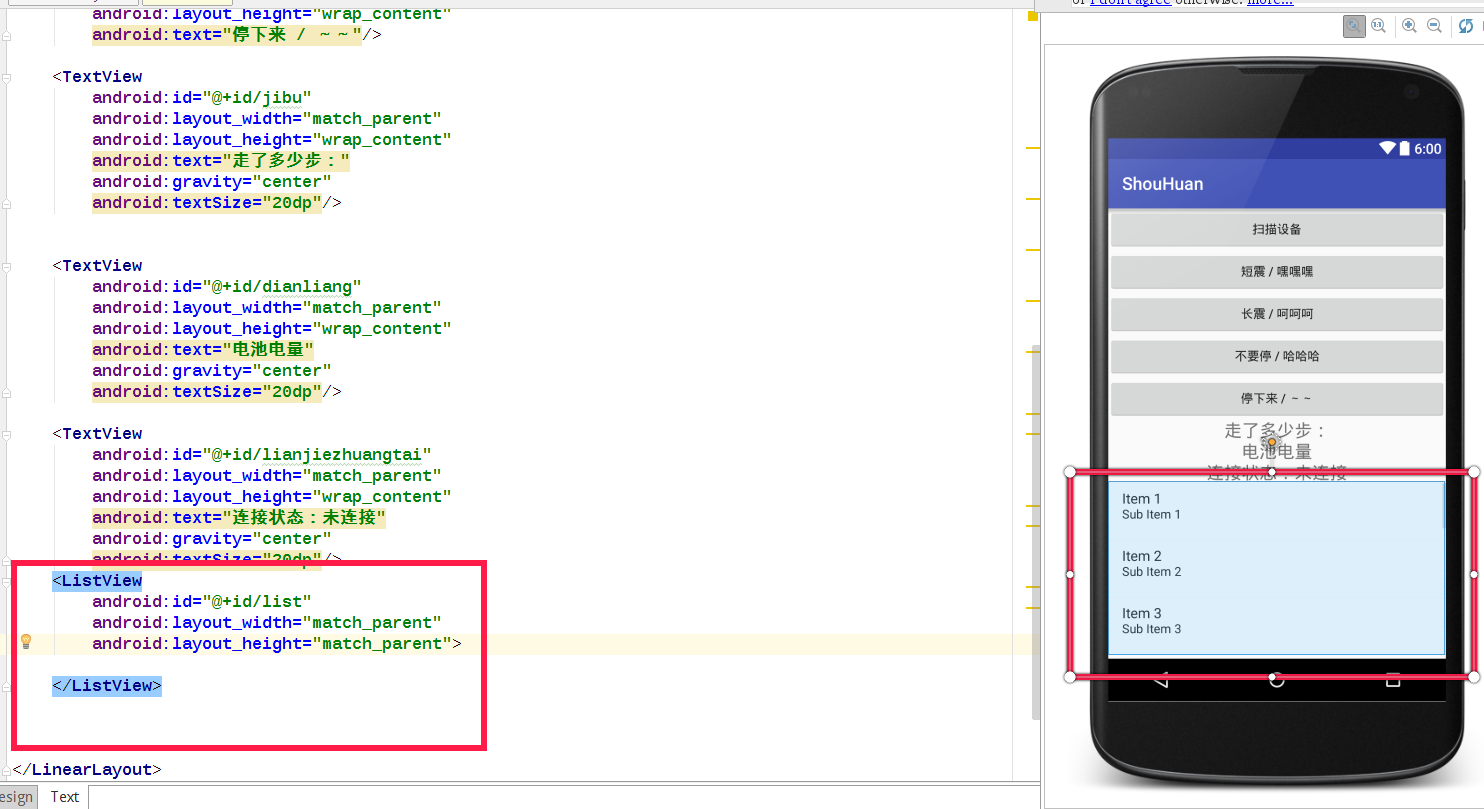Click the 短震 / 嘿嘿嘿 button in preview
1484x809 pixels.
pyautogui.click(x=1277, y=271)
